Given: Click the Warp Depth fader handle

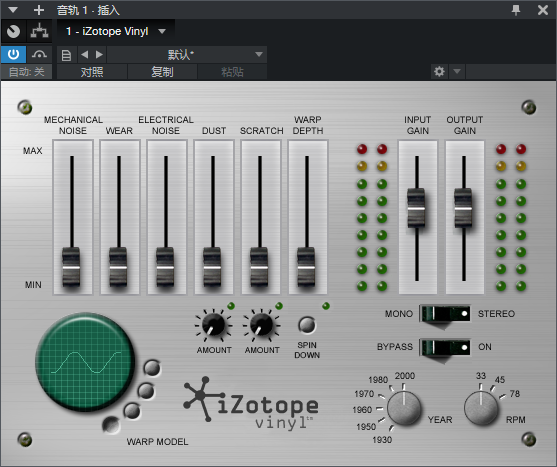Looking at the screenshot, I should 306,267.
